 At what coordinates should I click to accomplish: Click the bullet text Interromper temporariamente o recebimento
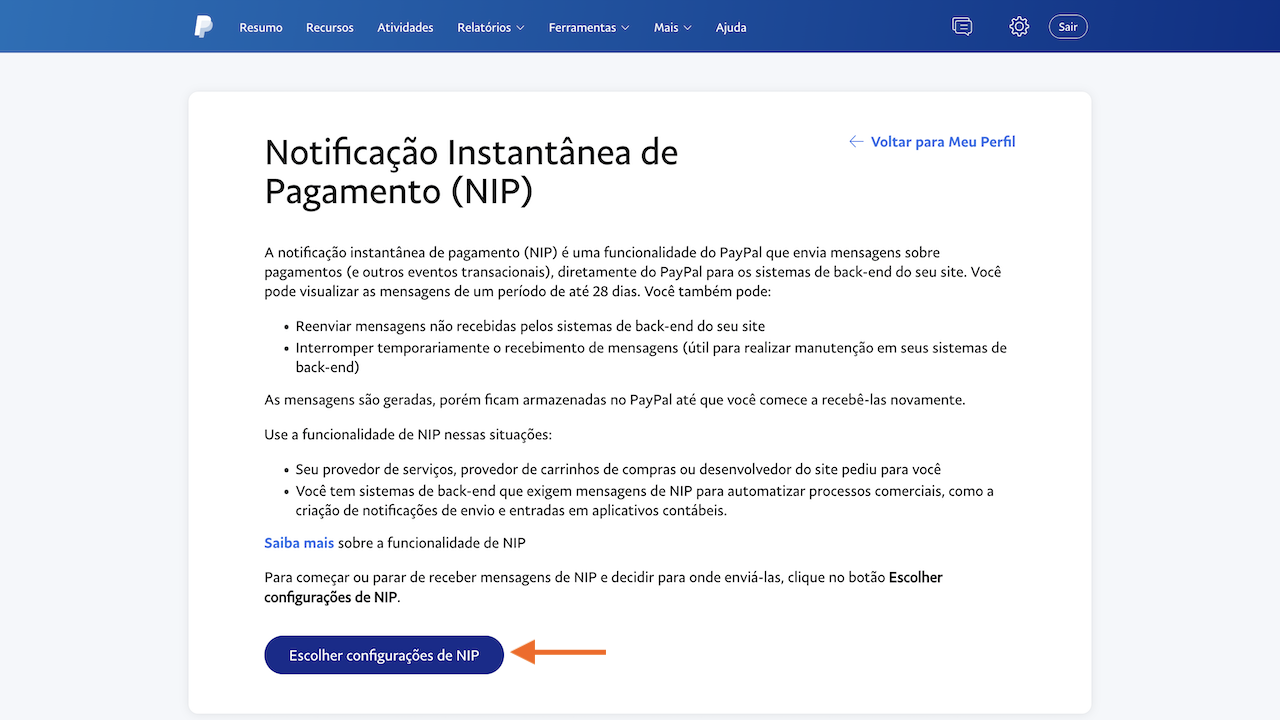[x=651, y=357]
